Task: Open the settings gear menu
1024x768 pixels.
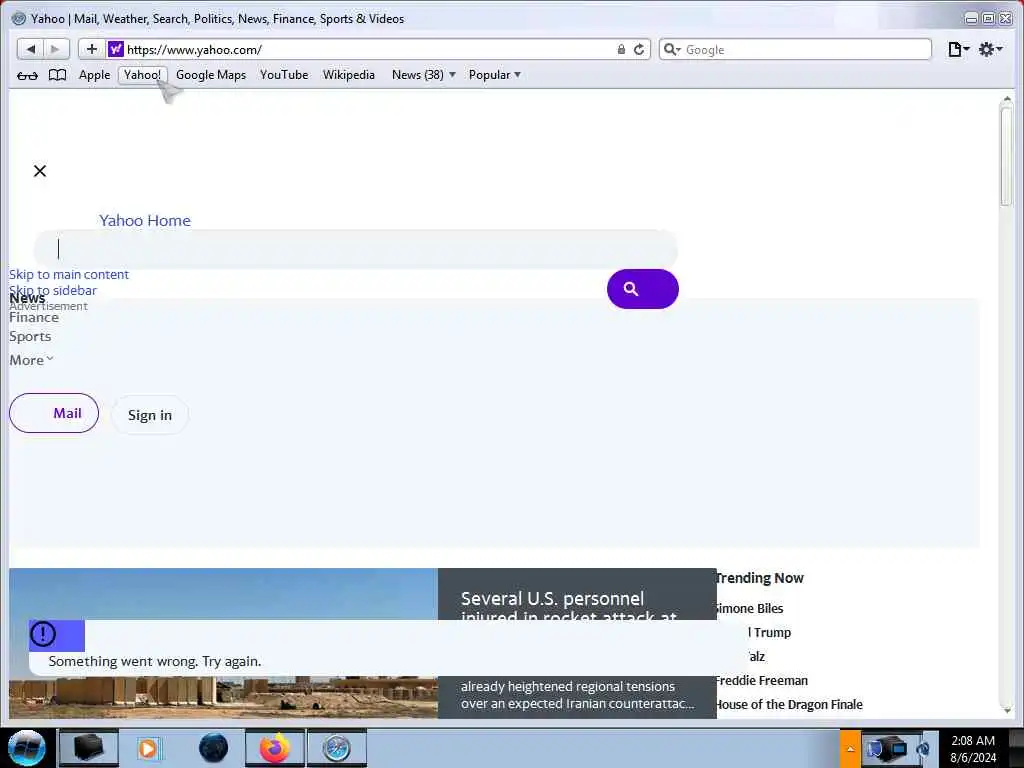Action: click(x=989, y=49)
